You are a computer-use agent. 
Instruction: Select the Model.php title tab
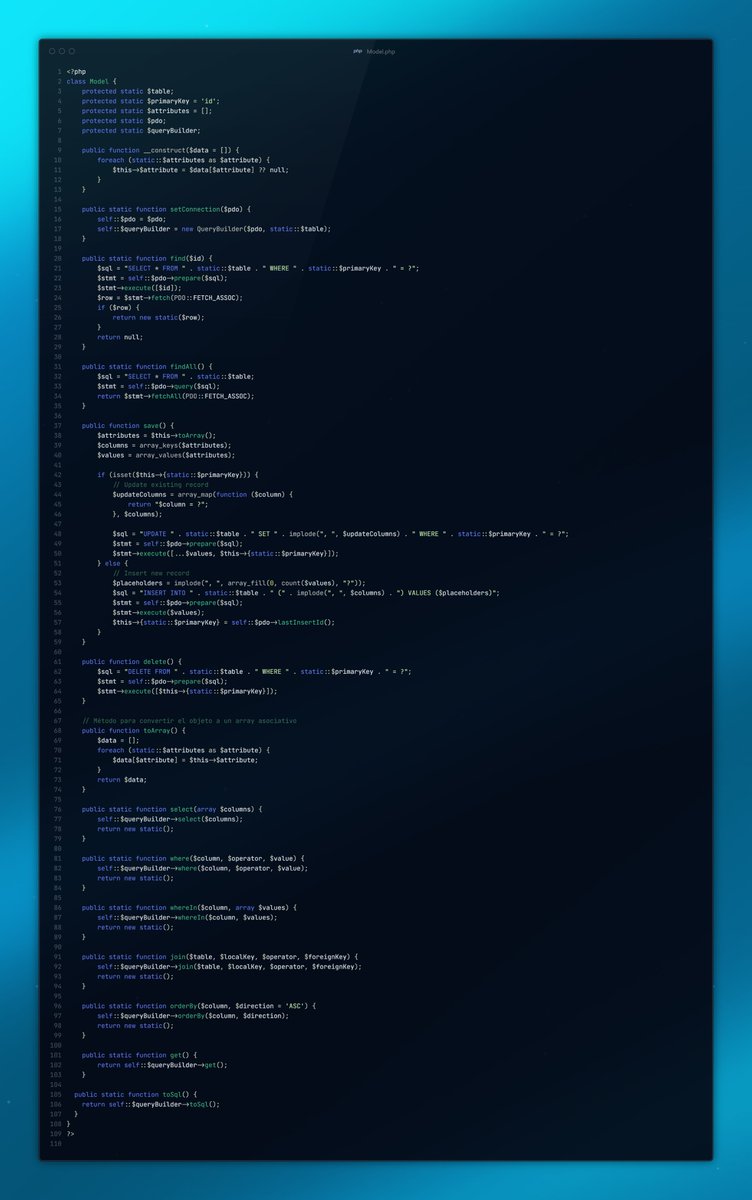click(x=380, y=50)
